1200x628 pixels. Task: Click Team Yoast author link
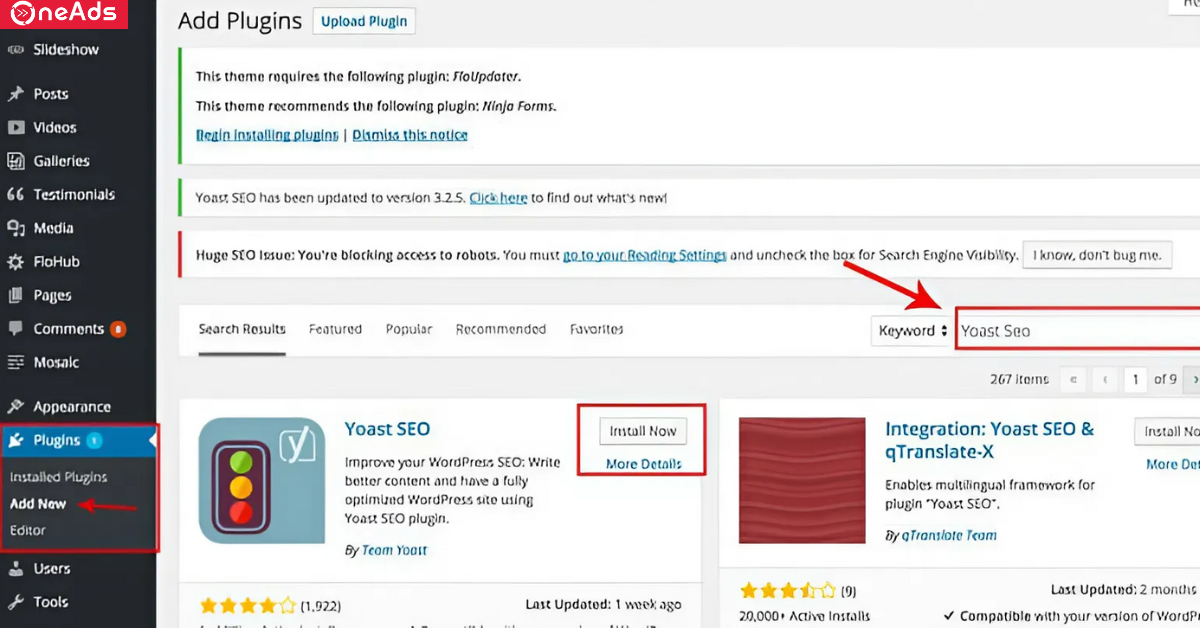[x=392, y=550]
